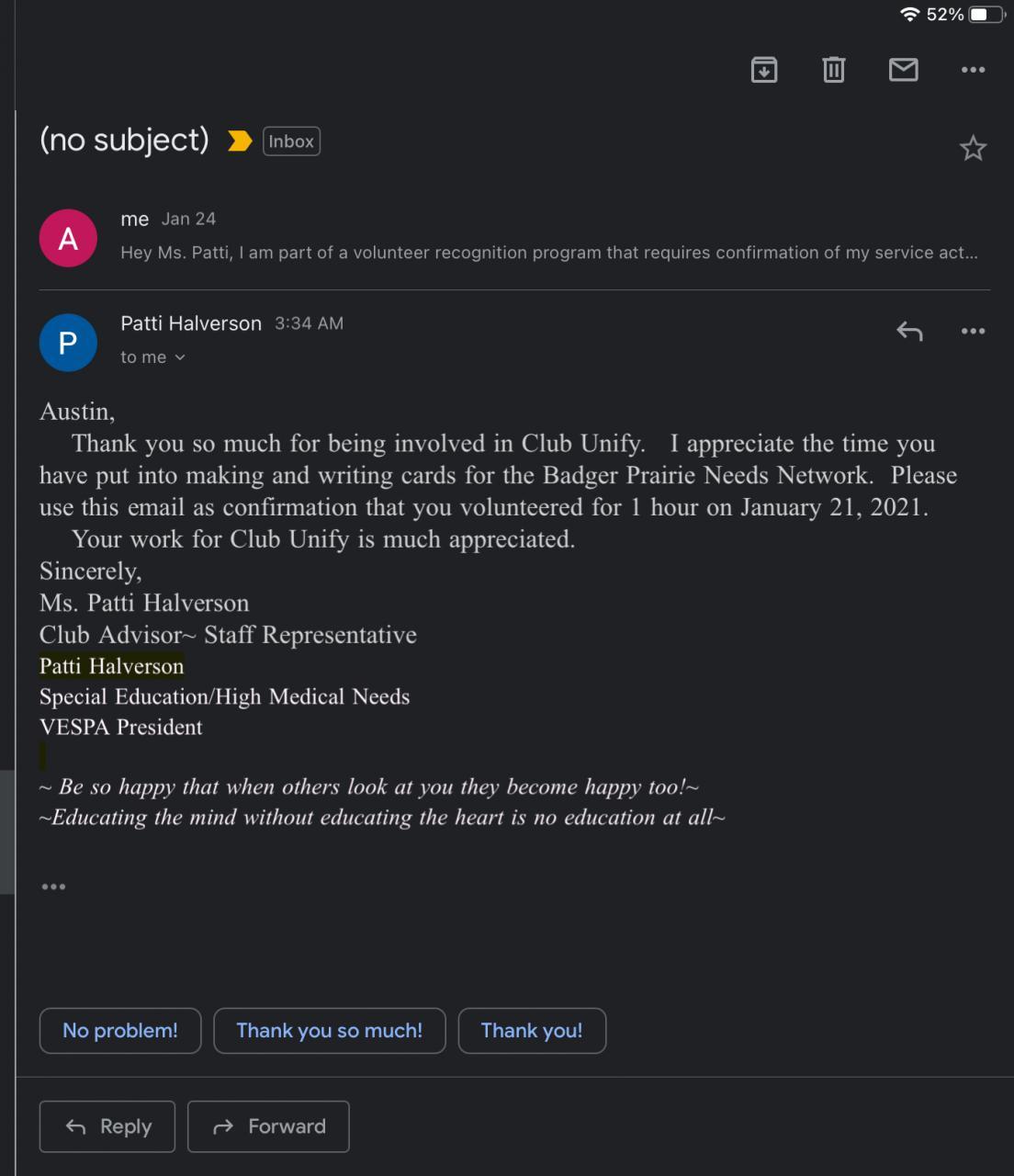Tap the battery indicator in status bar
Image resolution: width=1014 pixels, height=1176 pixels.
point(986,15)
